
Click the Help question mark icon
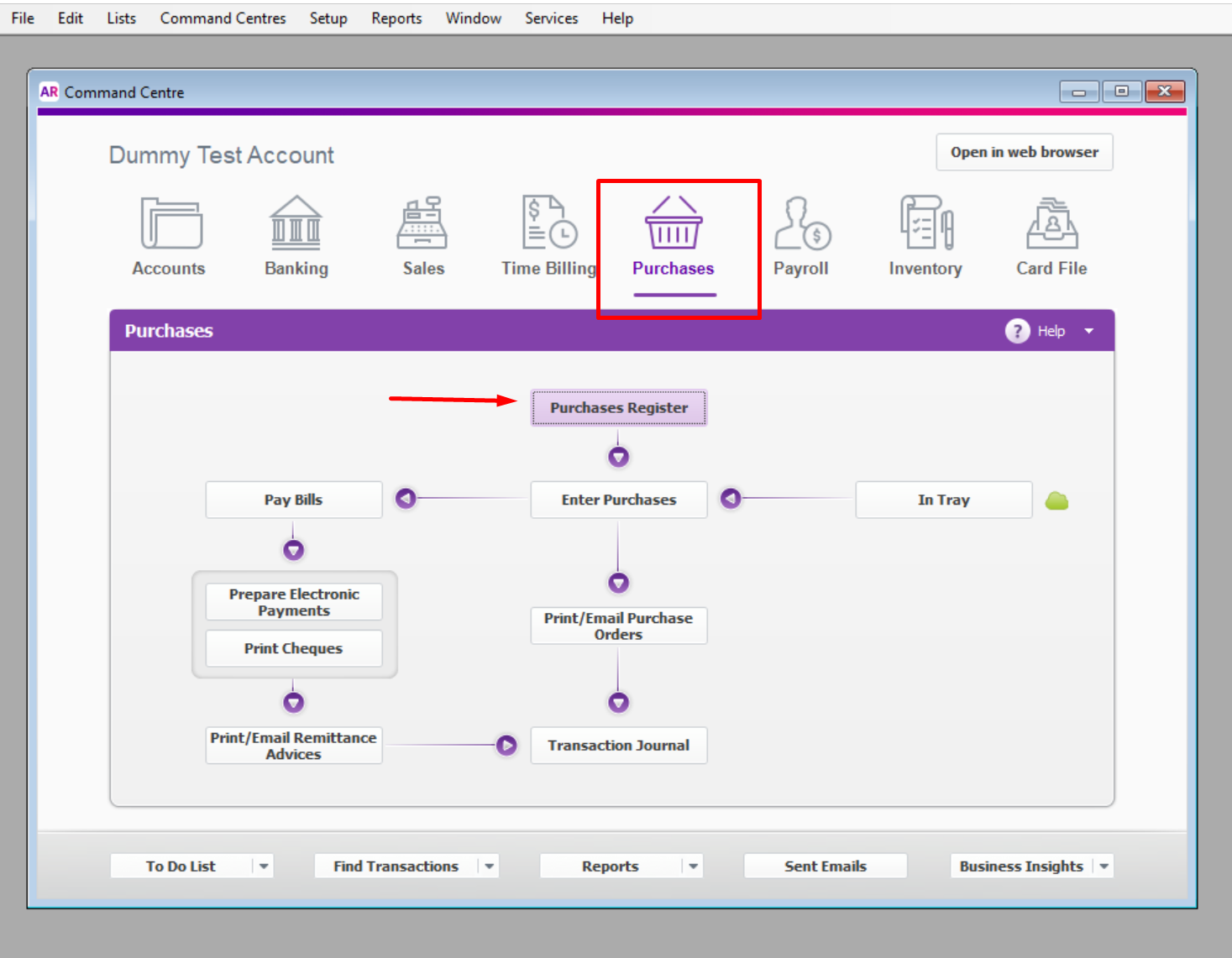1018,331
